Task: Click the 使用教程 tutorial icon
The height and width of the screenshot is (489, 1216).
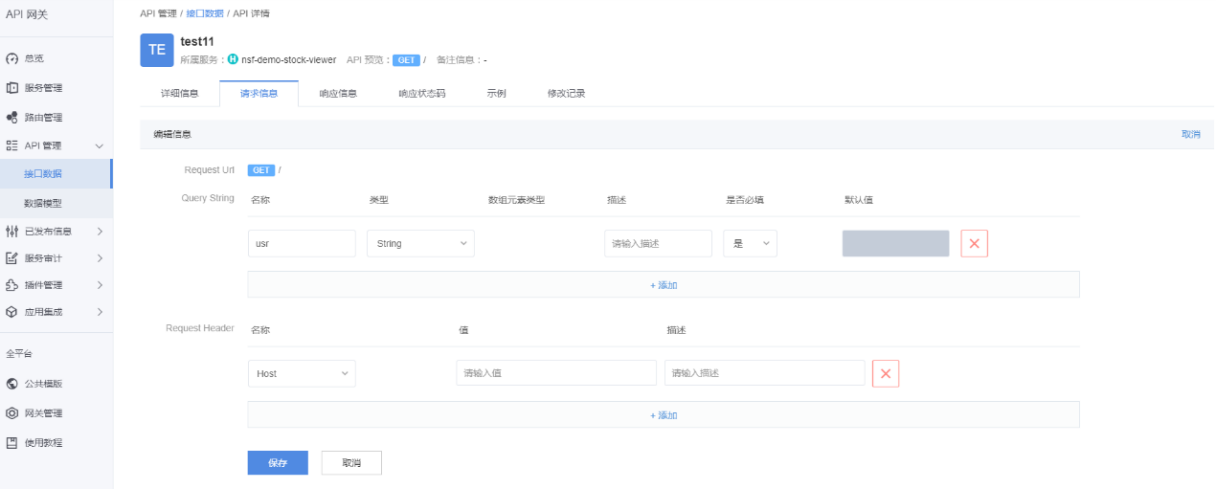Action: (x=12, y=442)
